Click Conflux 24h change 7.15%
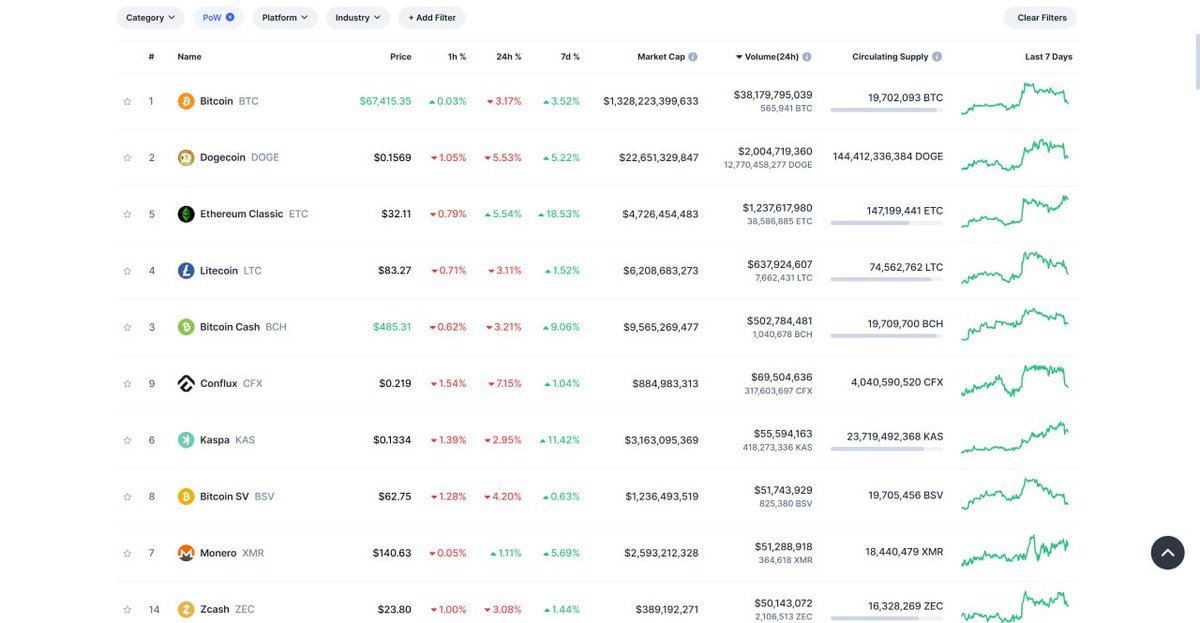1200x623 pixels. [x=505, y=383]
